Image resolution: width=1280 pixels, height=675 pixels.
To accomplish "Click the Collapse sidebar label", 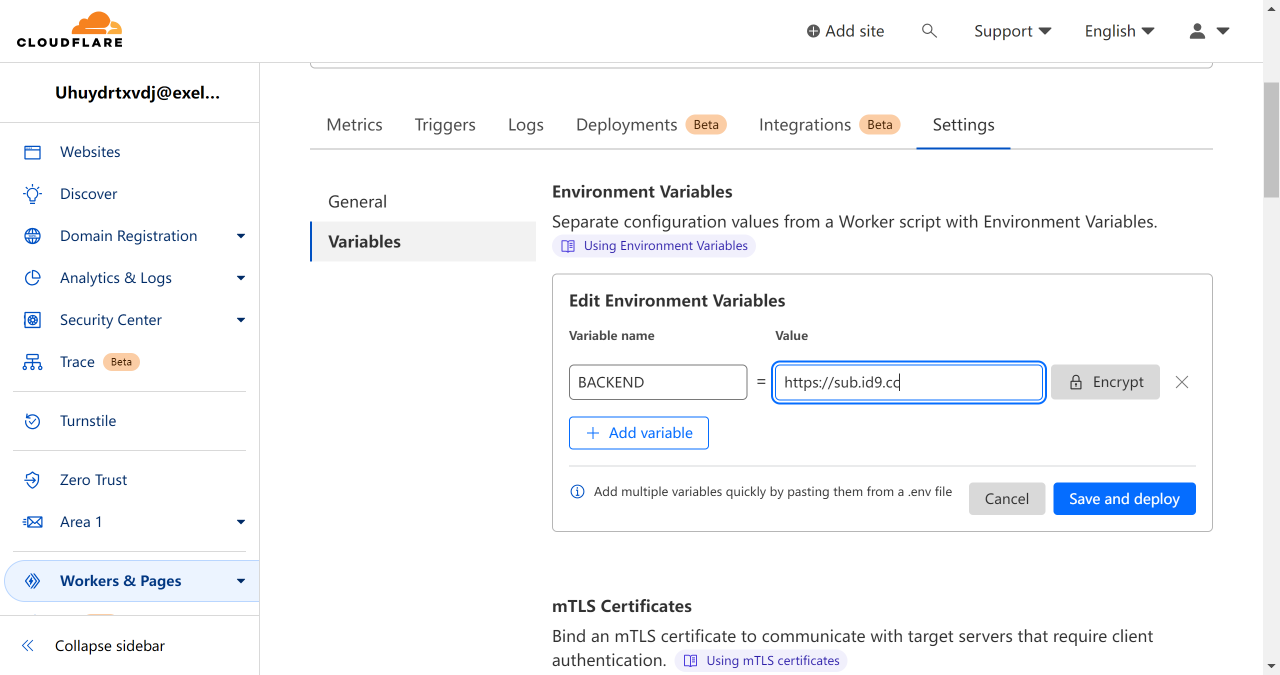I will click(110, 646).
